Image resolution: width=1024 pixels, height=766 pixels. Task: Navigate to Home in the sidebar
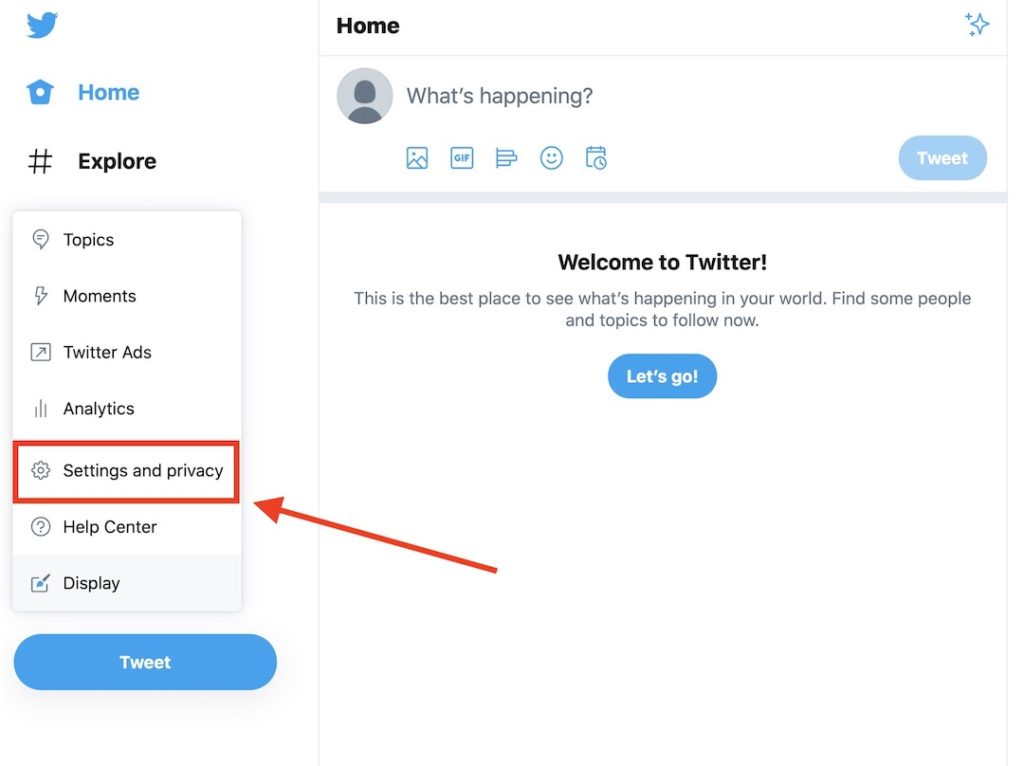108,92
